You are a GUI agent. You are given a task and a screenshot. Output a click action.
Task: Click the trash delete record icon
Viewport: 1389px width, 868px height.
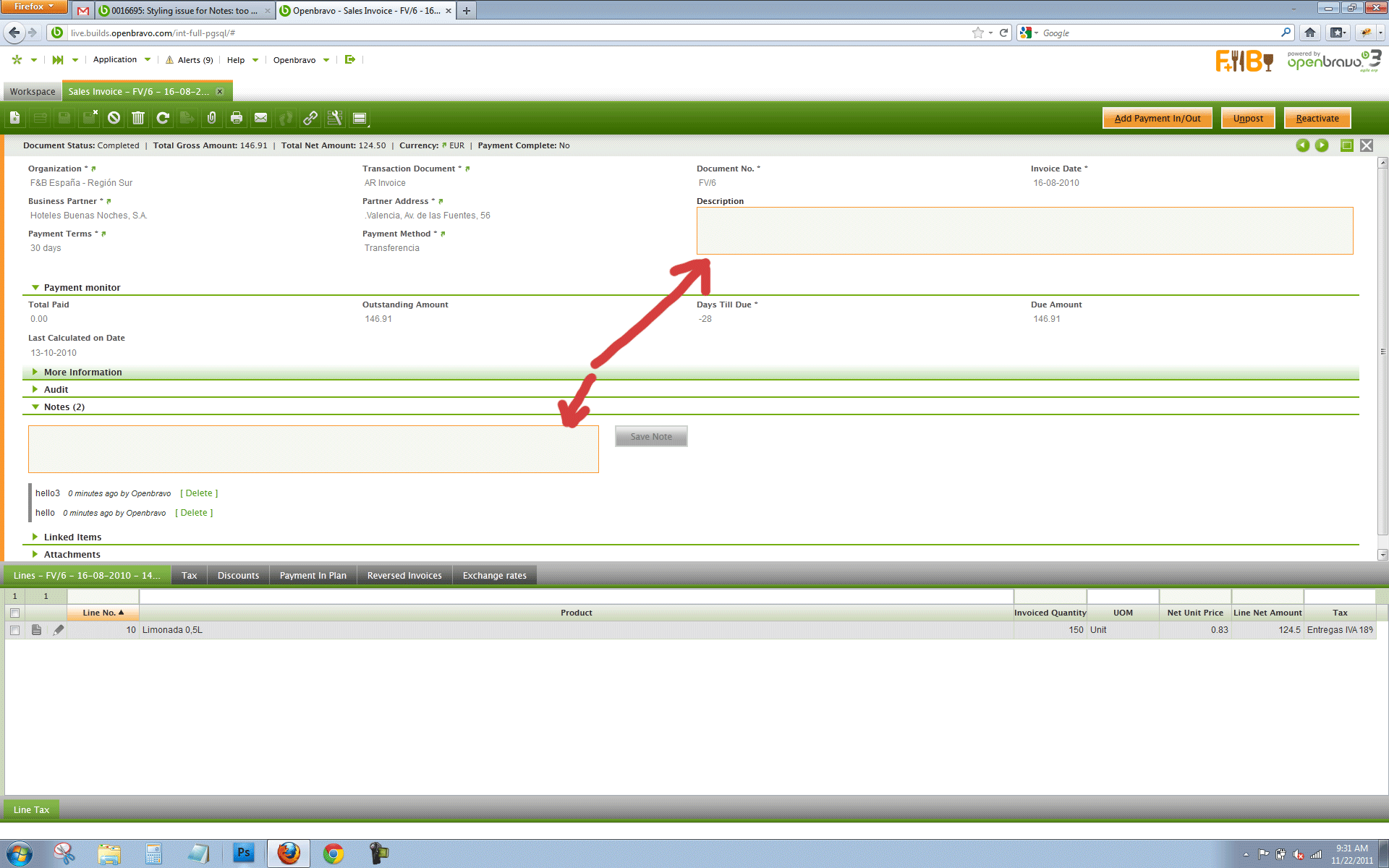138,118
